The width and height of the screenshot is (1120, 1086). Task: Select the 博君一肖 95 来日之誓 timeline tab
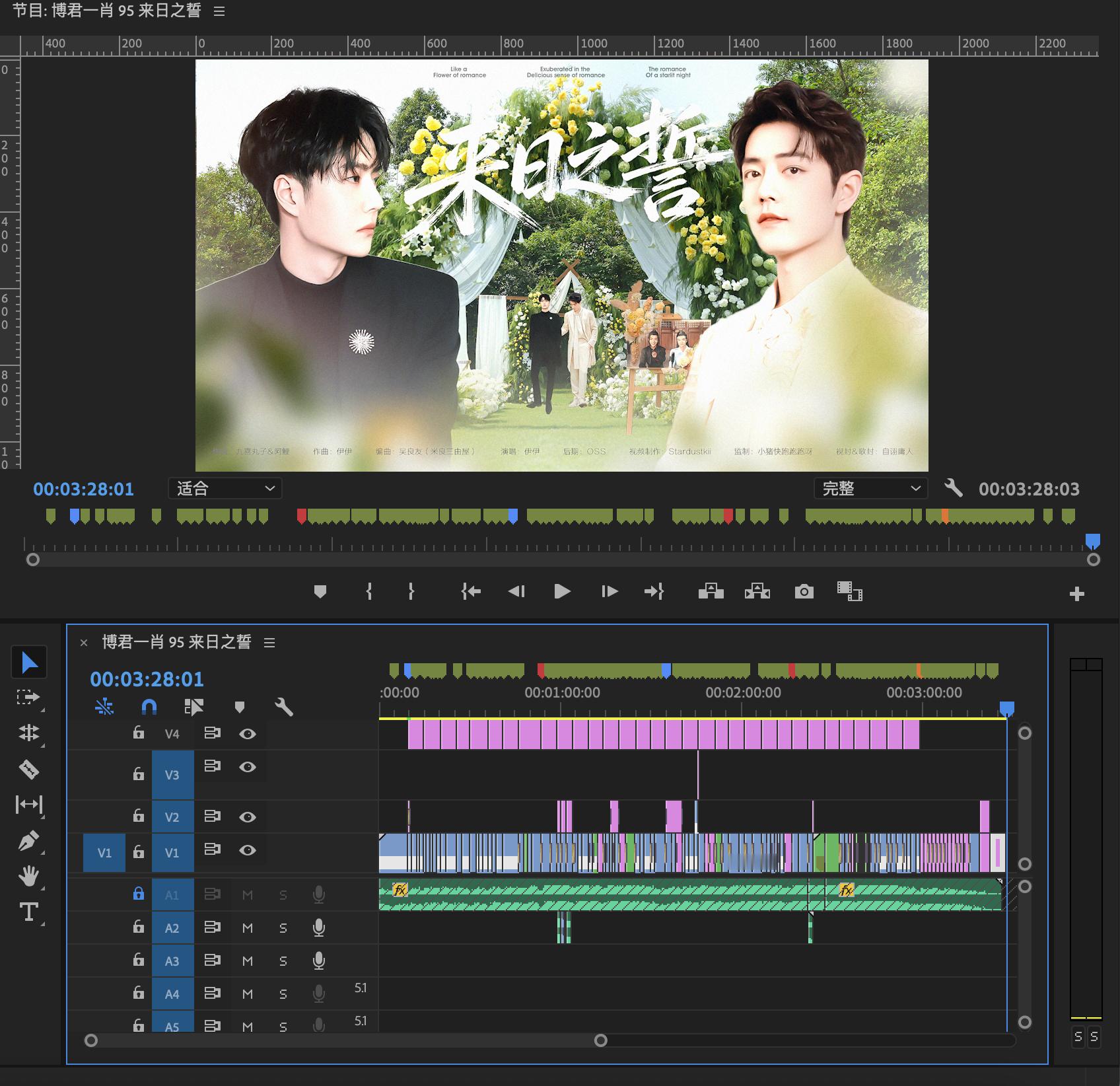176,642
